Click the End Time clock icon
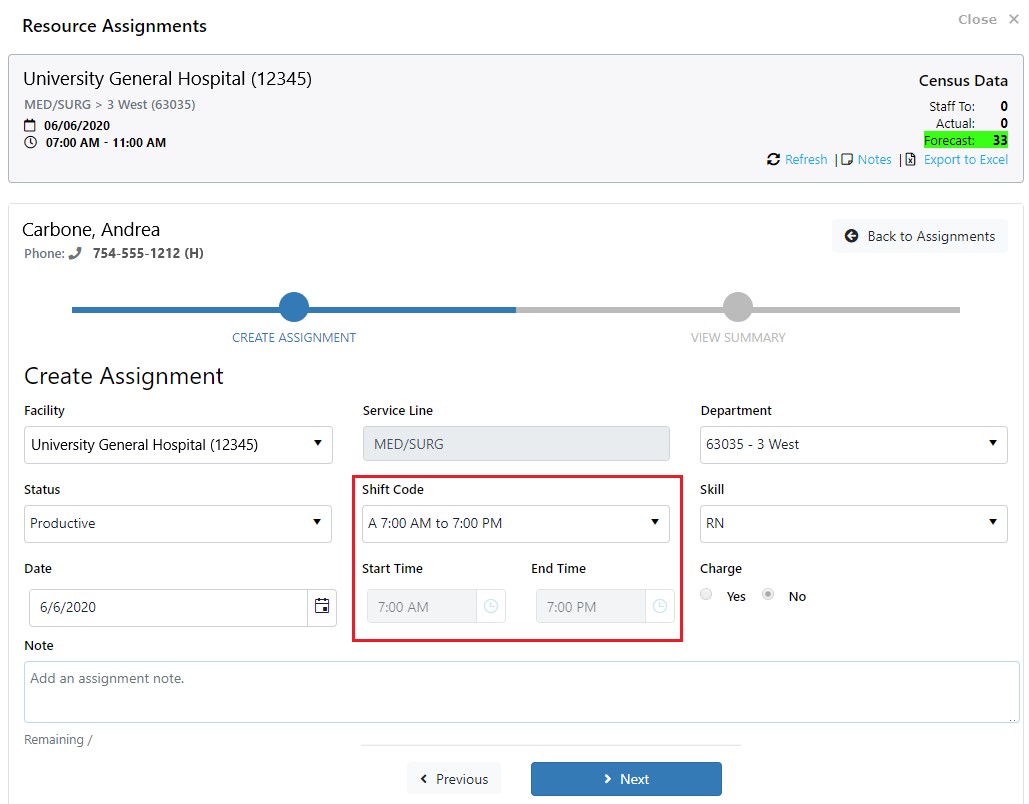 pos(660,607)
